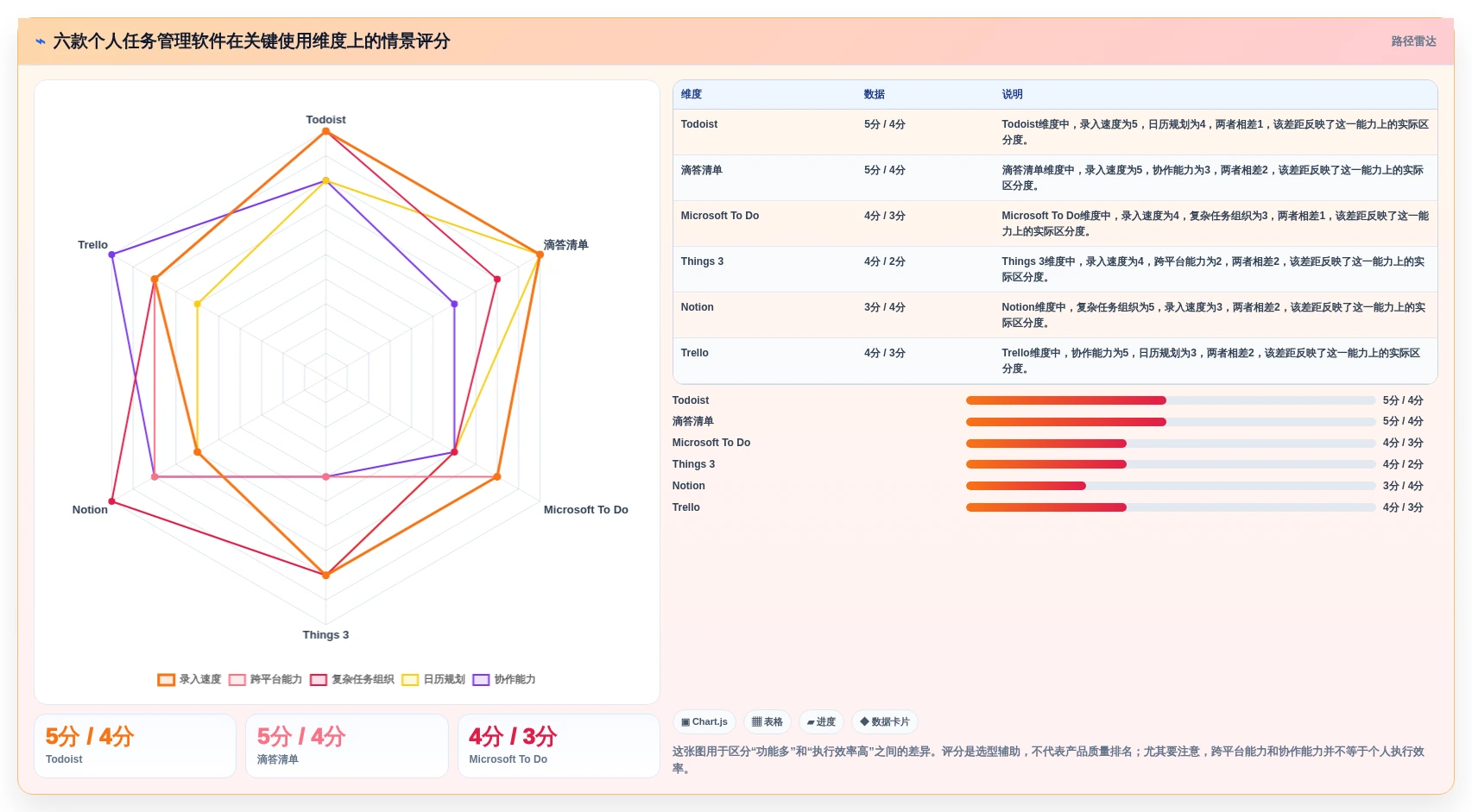Toggle the 跨平台能力 legend swatch

tap(237, 680)
